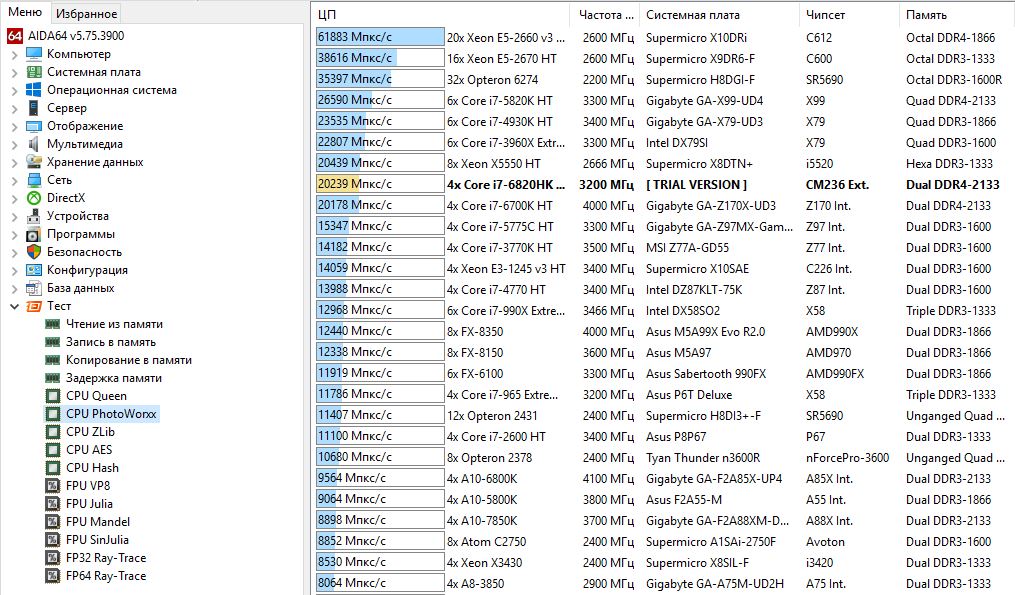
Task: Open the FPU SinJulia test
Action: point(97,540)
